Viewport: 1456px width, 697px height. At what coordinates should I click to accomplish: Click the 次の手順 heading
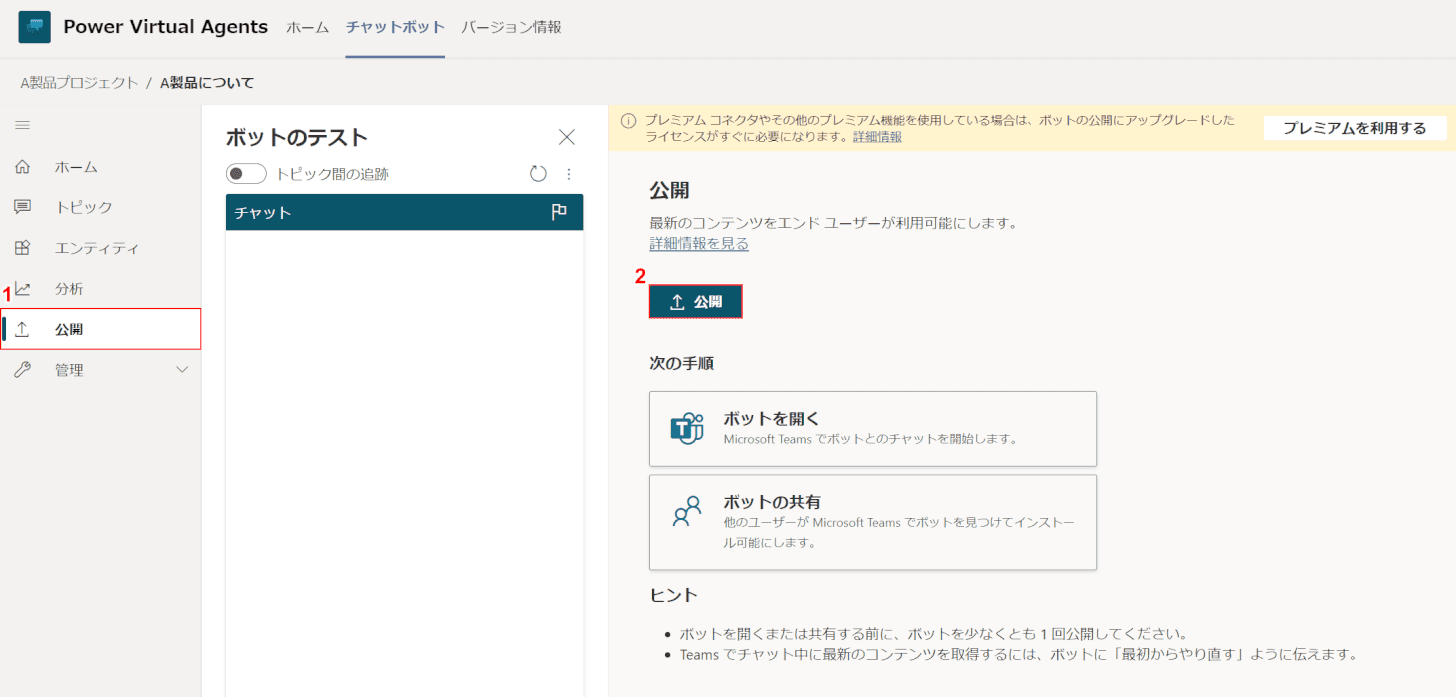pyautogui.click(x=681, y=362)
